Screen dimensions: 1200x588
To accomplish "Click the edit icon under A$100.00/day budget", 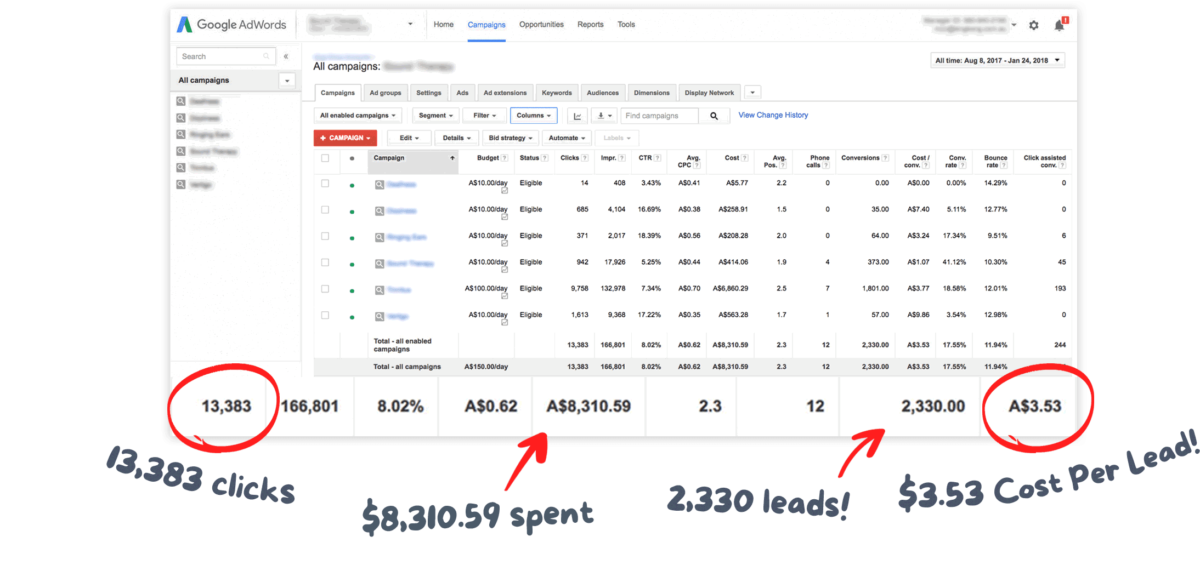I will click(x=505, y=296).
